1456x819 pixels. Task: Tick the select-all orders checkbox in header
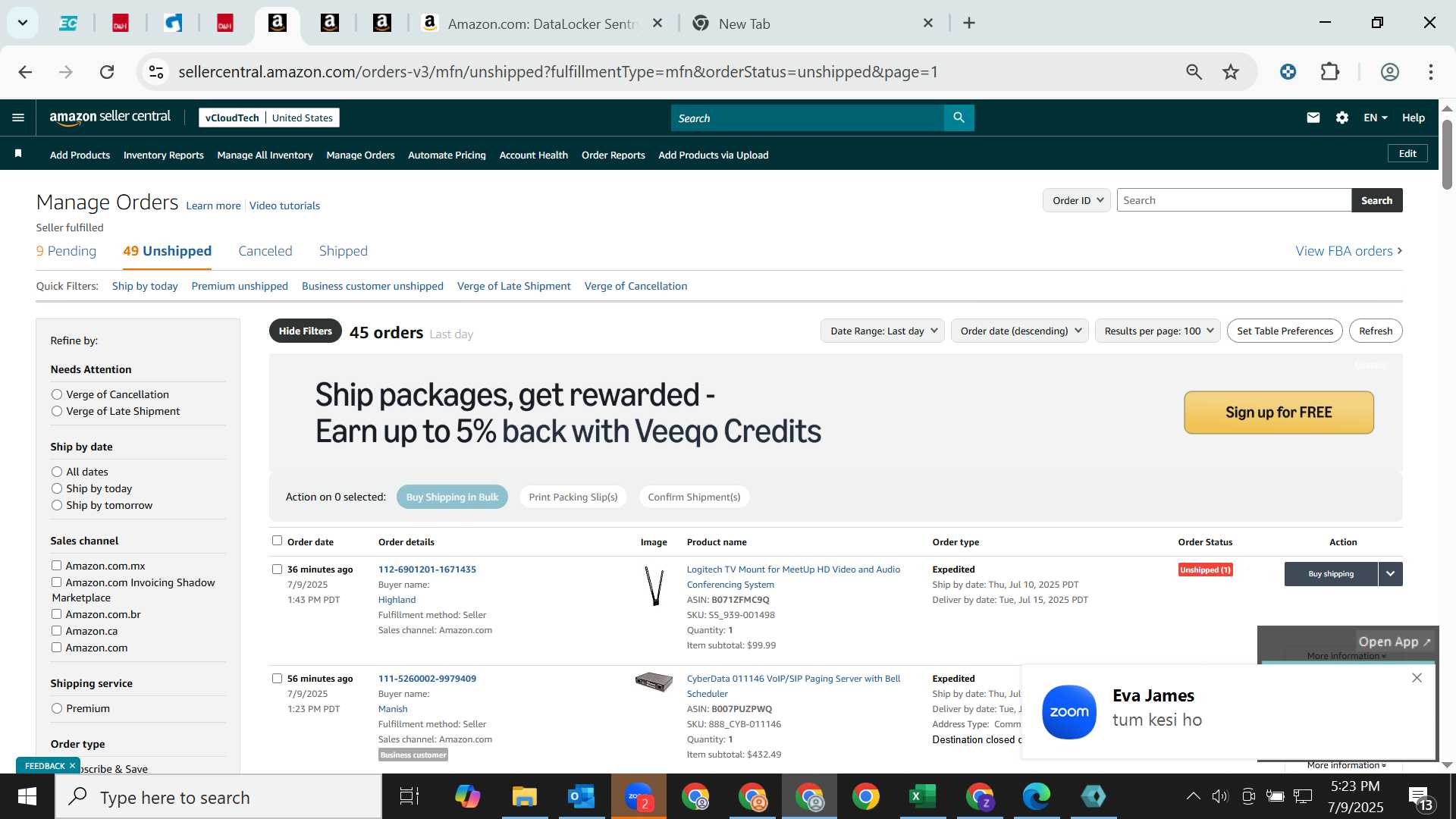pyautogui.click(x=277, y=541)
